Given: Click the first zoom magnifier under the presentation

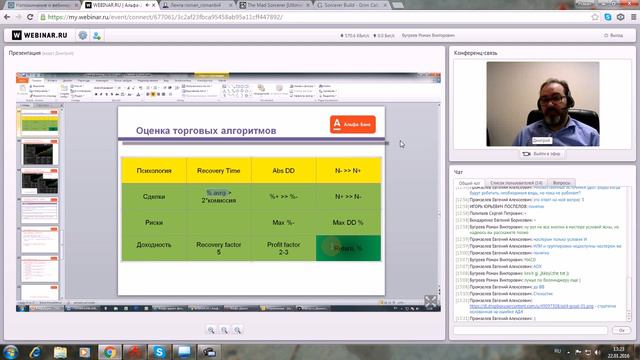Looking at the screenshot, I should coord(211,330).
